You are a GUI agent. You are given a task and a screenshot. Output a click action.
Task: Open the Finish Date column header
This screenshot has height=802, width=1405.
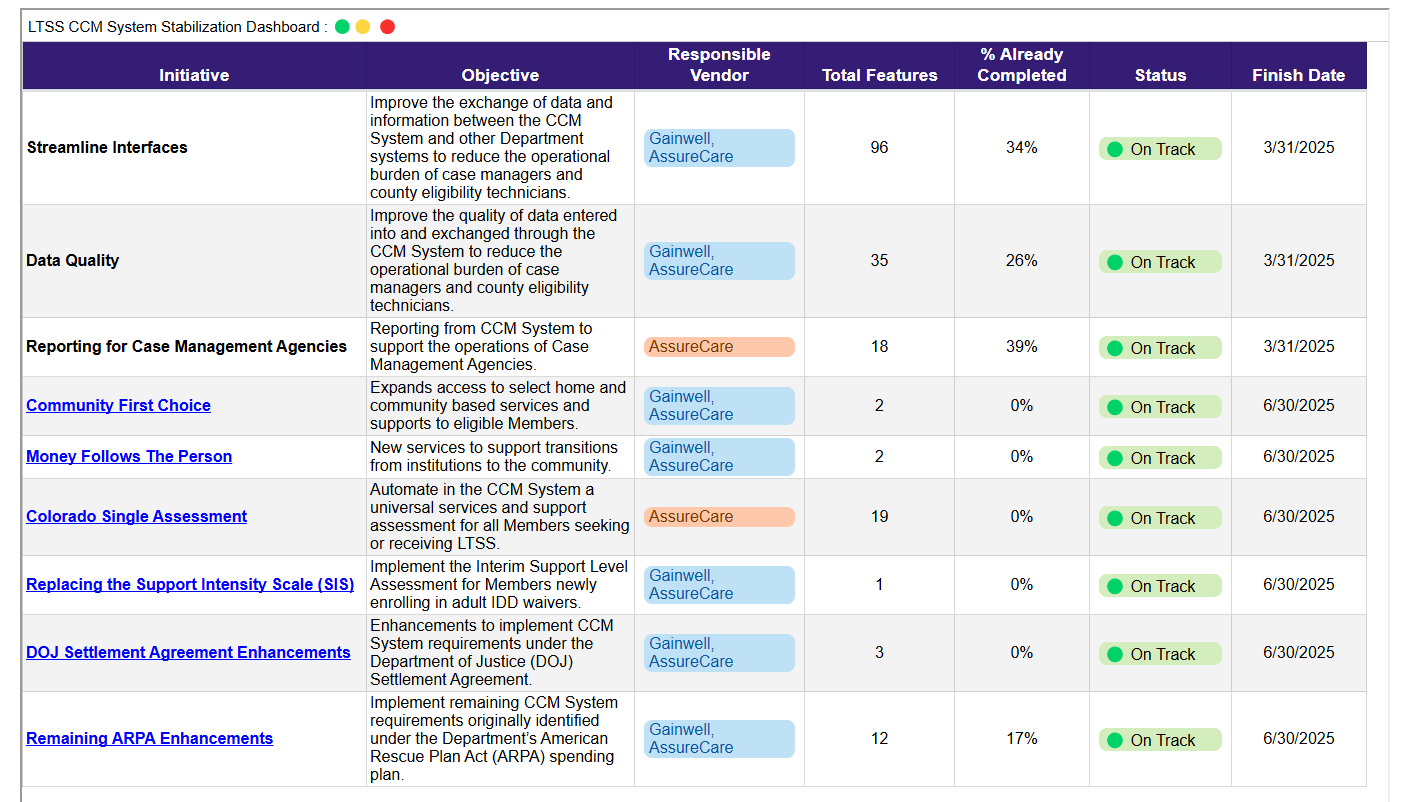(1299, 75)
